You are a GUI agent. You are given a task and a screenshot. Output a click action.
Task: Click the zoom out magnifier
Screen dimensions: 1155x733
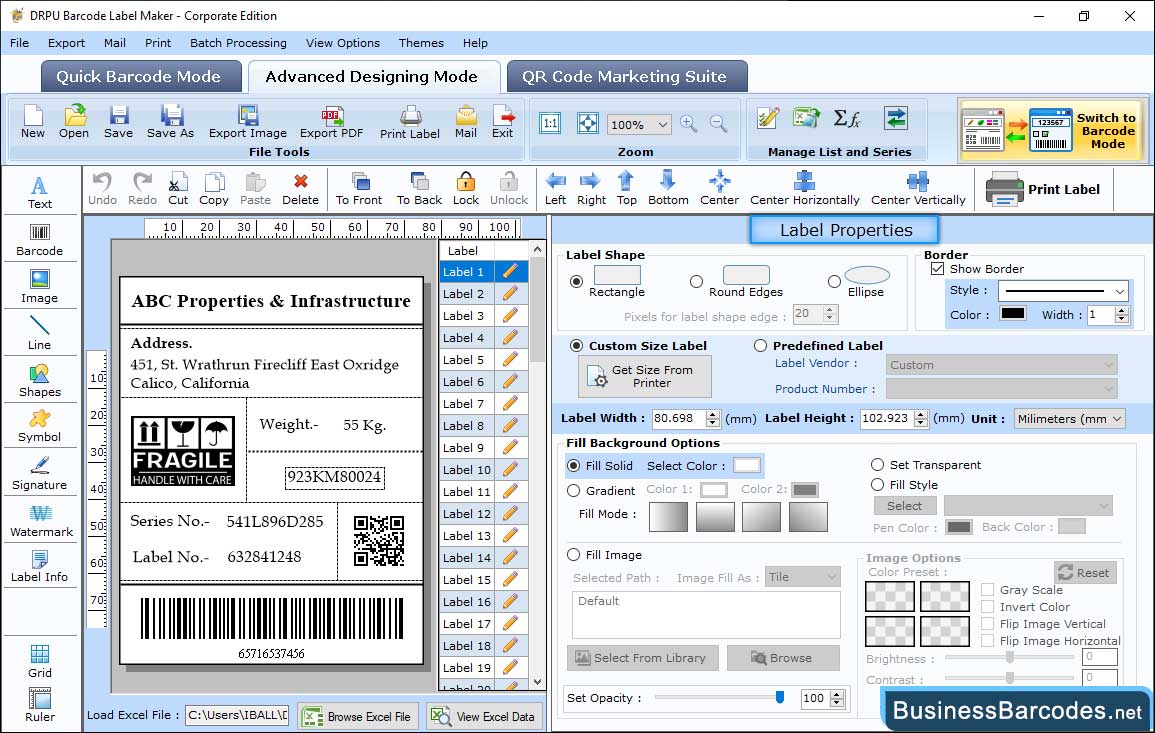(718, 124)
